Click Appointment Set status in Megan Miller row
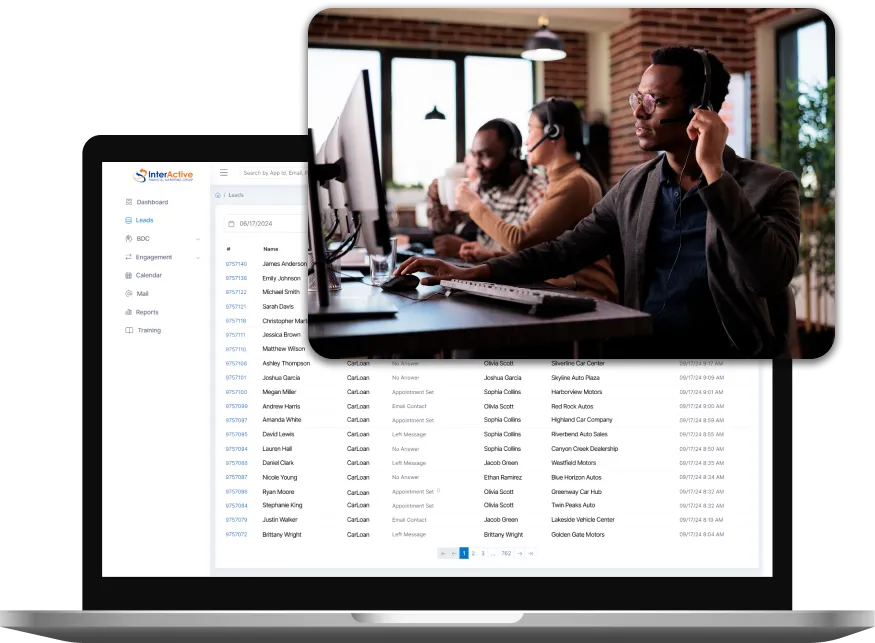 tap(412, 392)
